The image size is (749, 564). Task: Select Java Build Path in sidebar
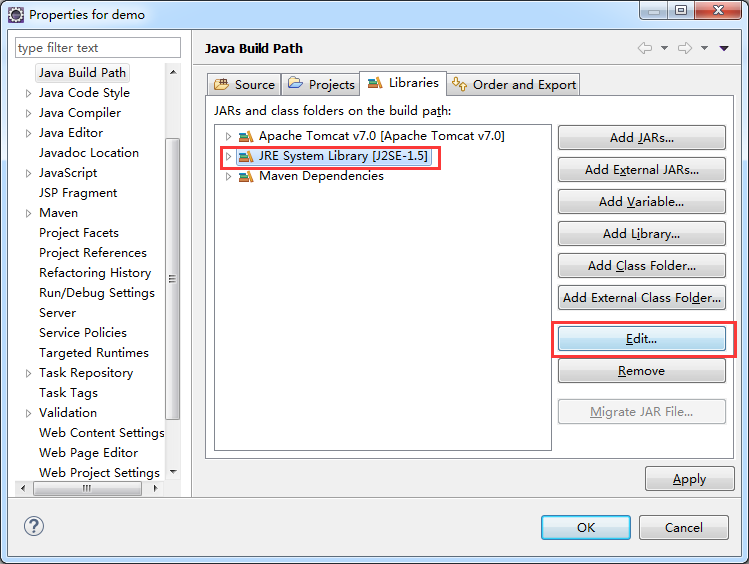(82, 73)
